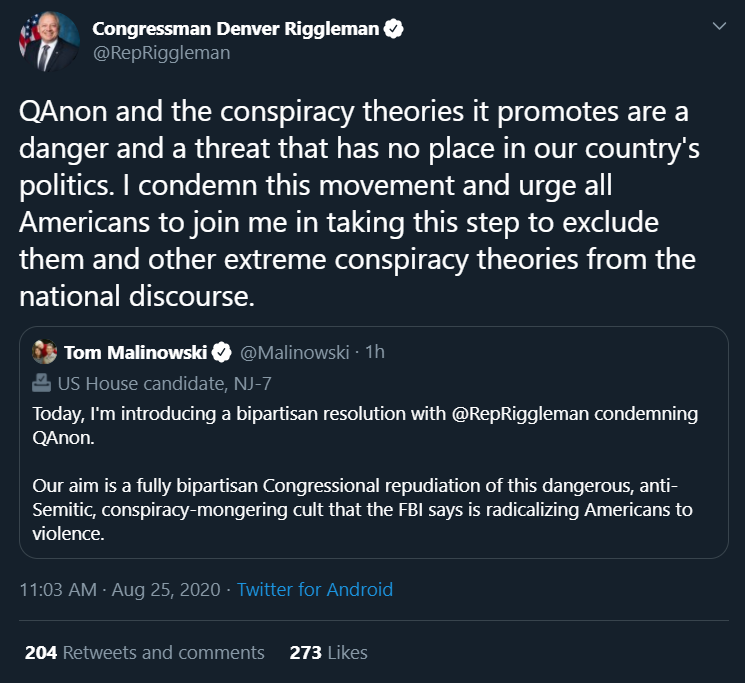Click the @RepRiggleman handle under the name
Viewport: 745px width, 683px height.
coord(161,53)
